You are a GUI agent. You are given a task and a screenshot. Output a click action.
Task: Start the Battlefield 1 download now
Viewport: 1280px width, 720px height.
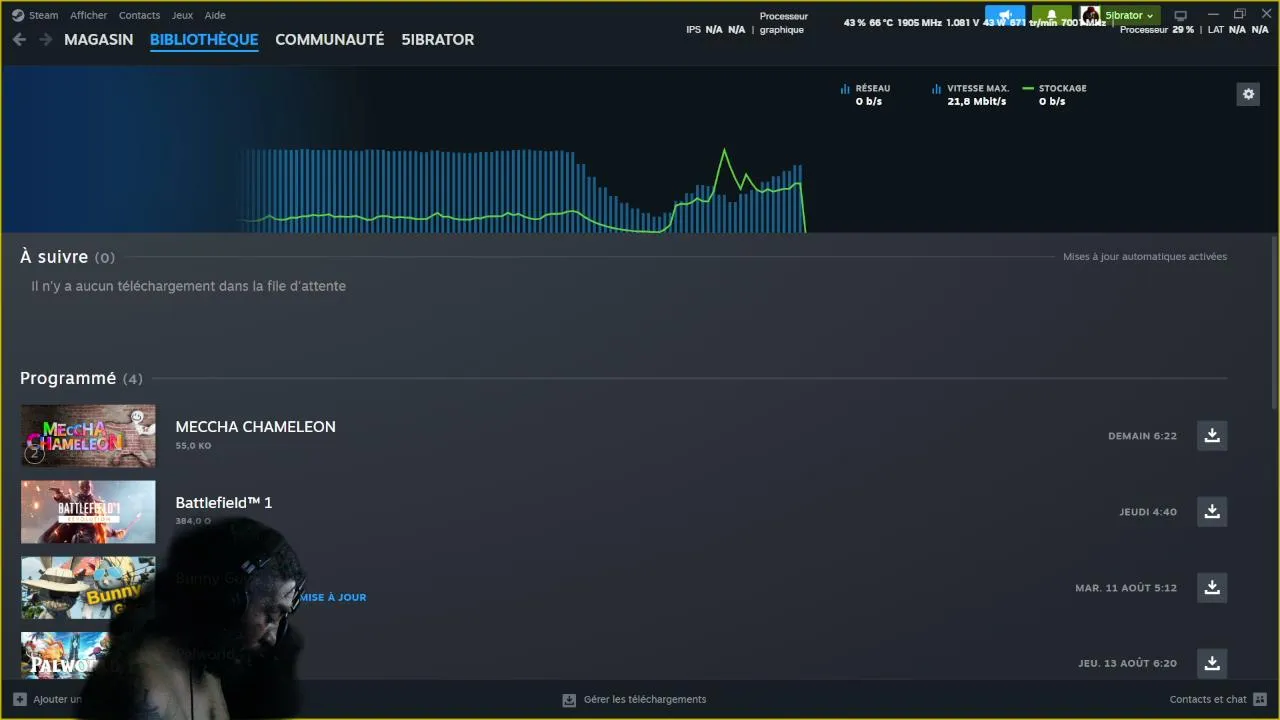(1212, 511)
